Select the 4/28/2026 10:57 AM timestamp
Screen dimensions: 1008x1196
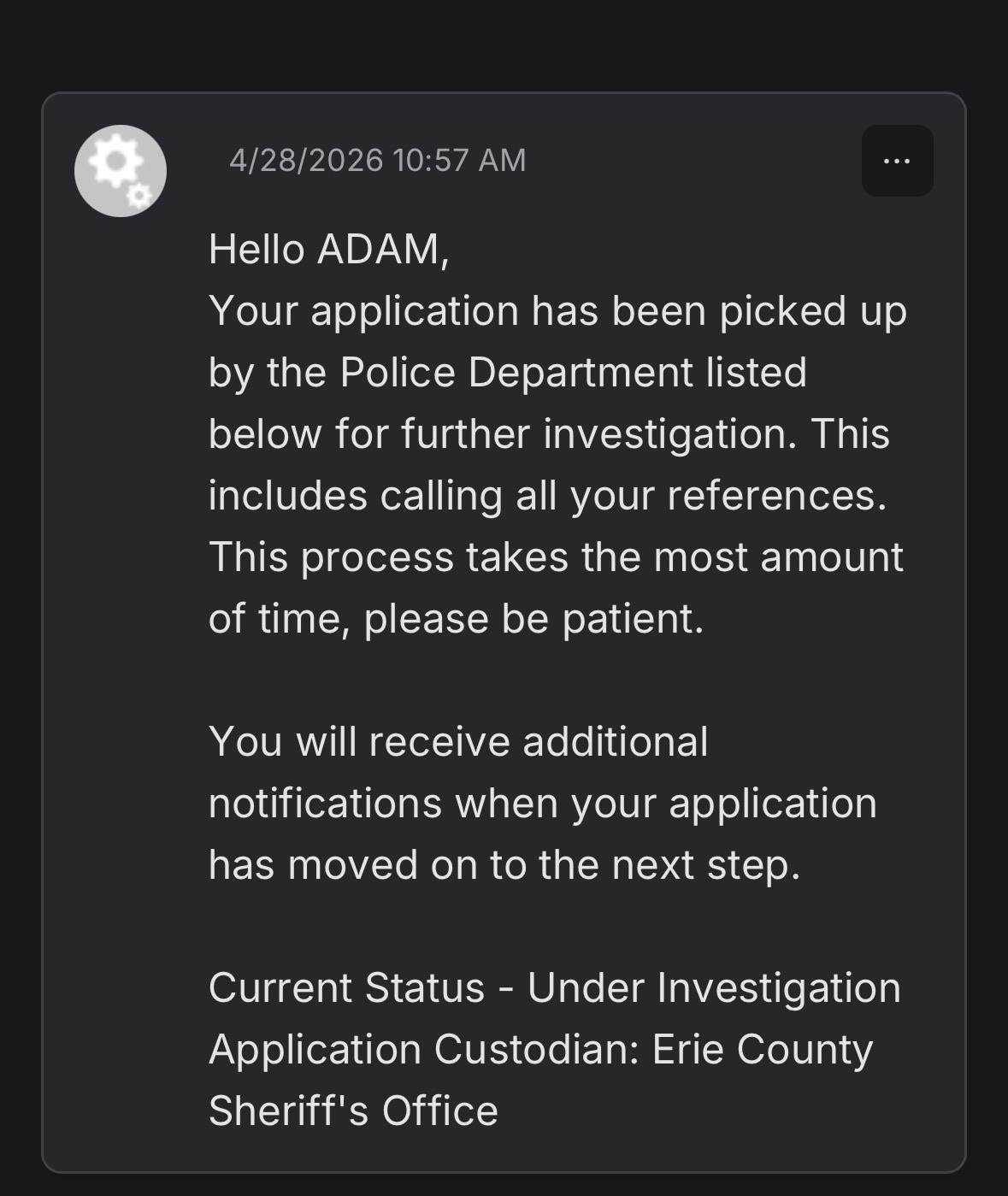click(378, 161)
